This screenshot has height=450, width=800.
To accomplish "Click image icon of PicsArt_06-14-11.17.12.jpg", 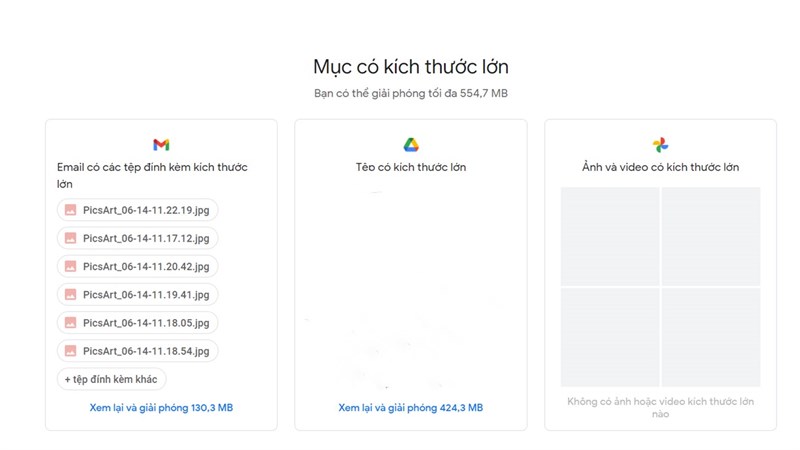I will coord(71,238).
